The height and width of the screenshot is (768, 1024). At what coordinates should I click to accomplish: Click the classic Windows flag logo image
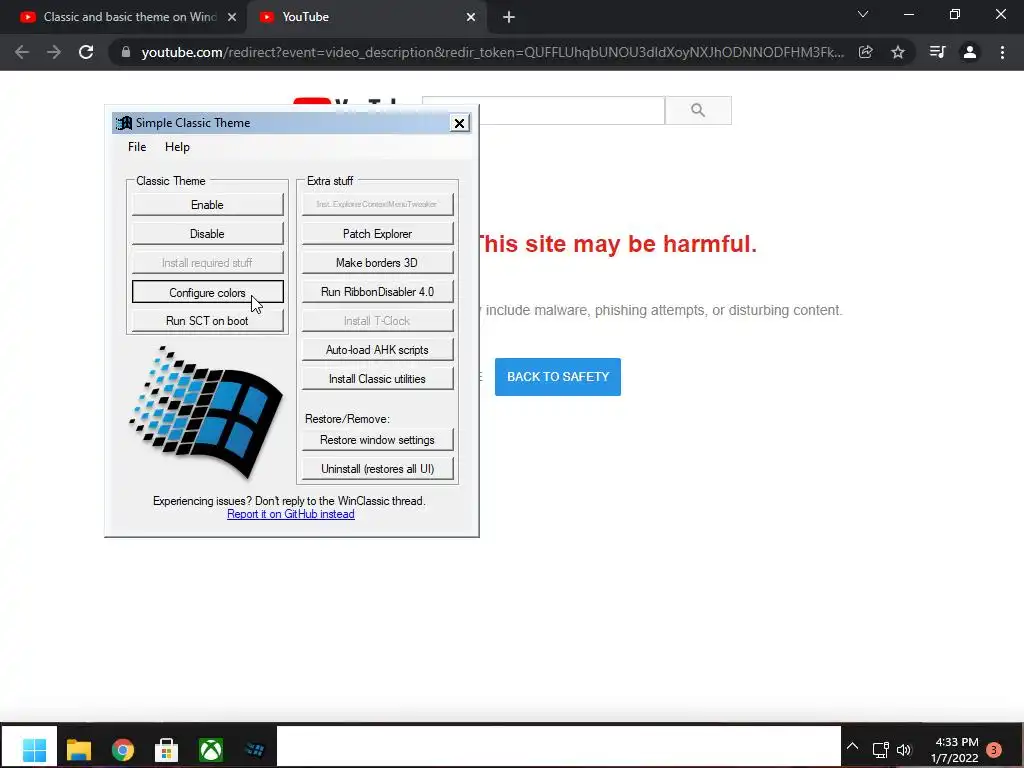[206, 412]
